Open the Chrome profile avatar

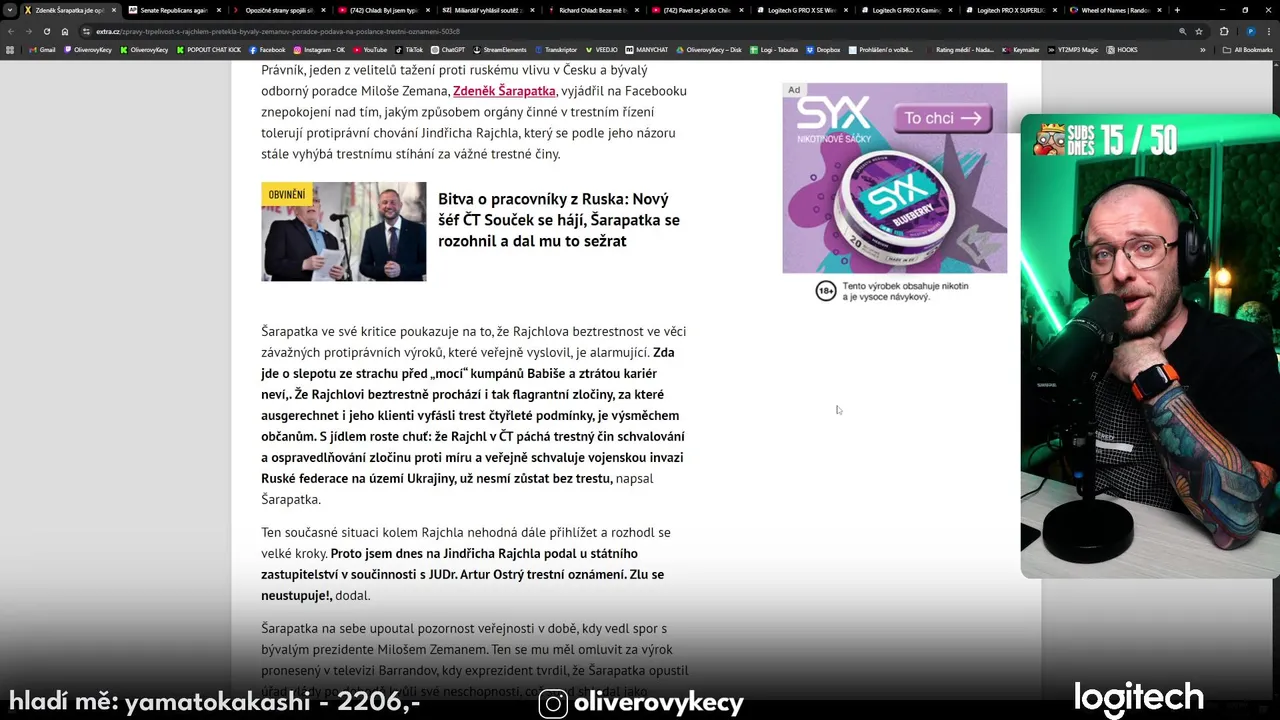[x=1250, y=31]
